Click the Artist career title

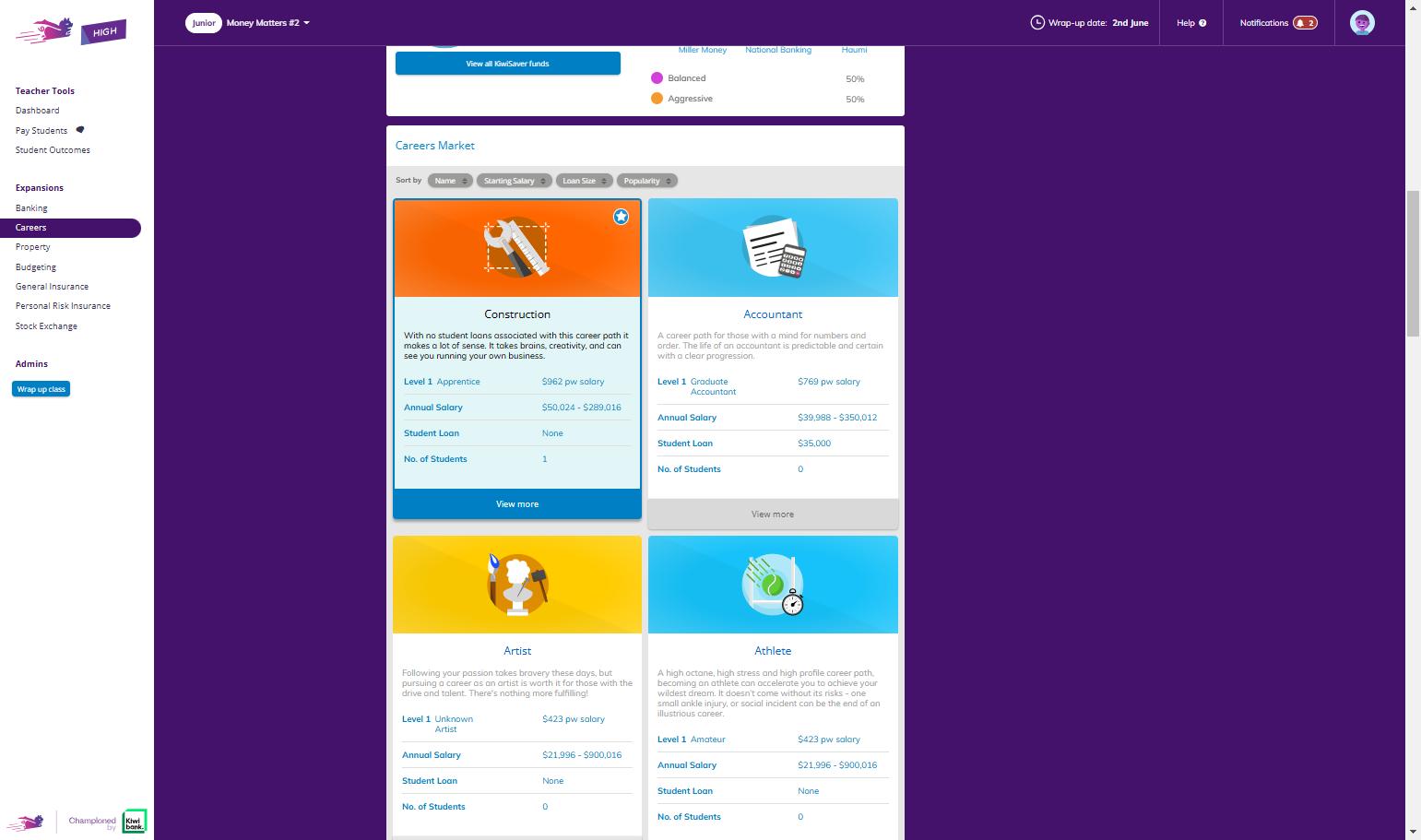point(517,651)
